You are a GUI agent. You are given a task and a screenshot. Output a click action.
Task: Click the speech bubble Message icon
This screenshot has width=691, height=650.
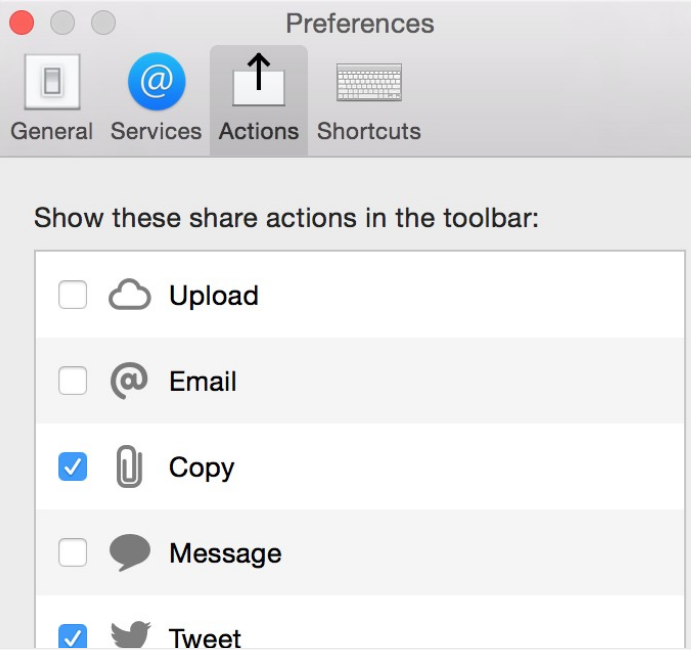[x=129, y=553]
